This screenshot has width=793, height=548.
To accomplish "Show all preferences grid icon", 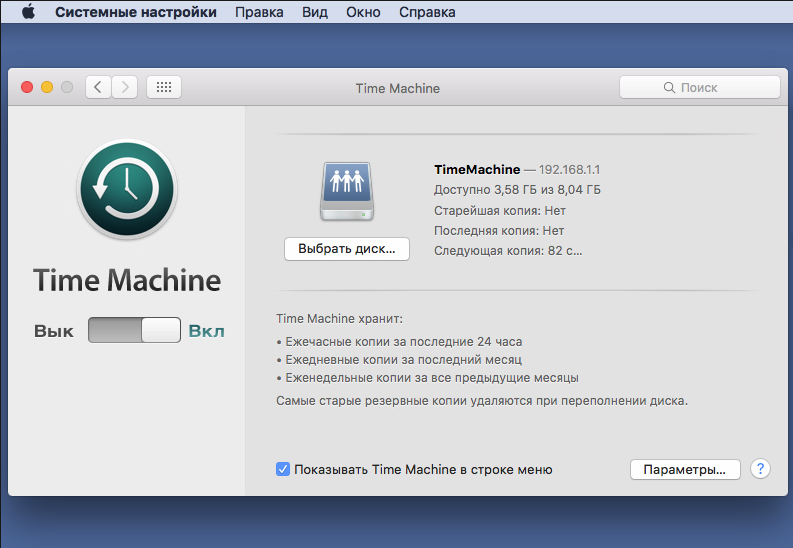I will pyautogui.click(x=164, y=87).
